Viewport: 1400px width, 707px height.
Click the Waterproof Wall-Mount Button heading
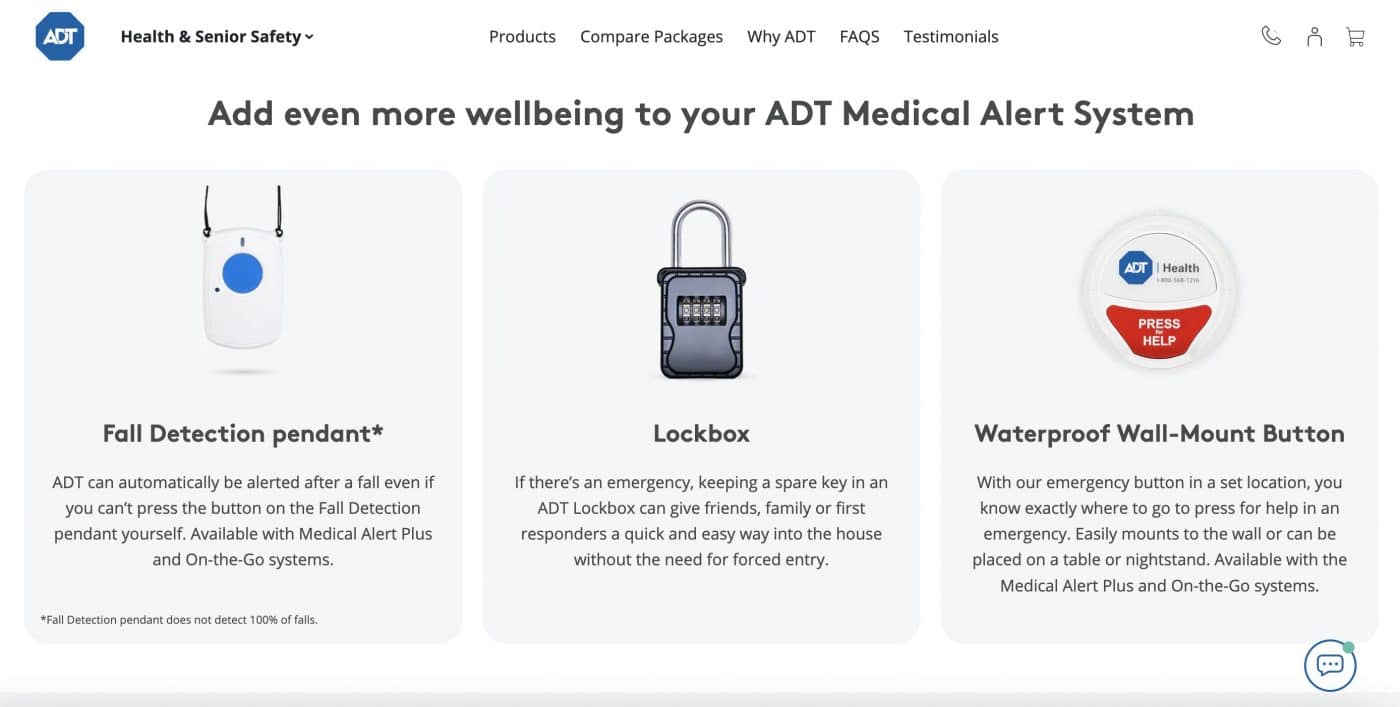(1159, 433)
